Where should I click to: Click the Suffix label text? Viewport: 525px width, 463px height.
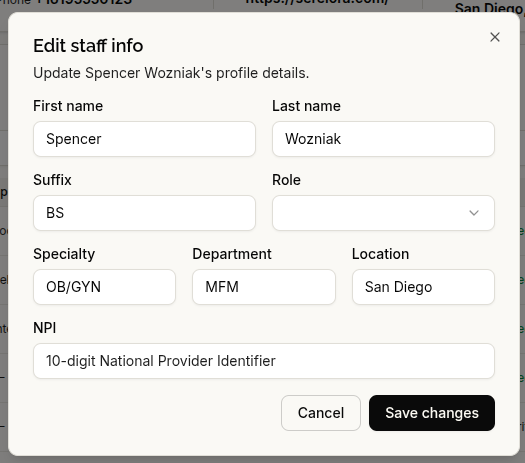[x=52, y=180]
